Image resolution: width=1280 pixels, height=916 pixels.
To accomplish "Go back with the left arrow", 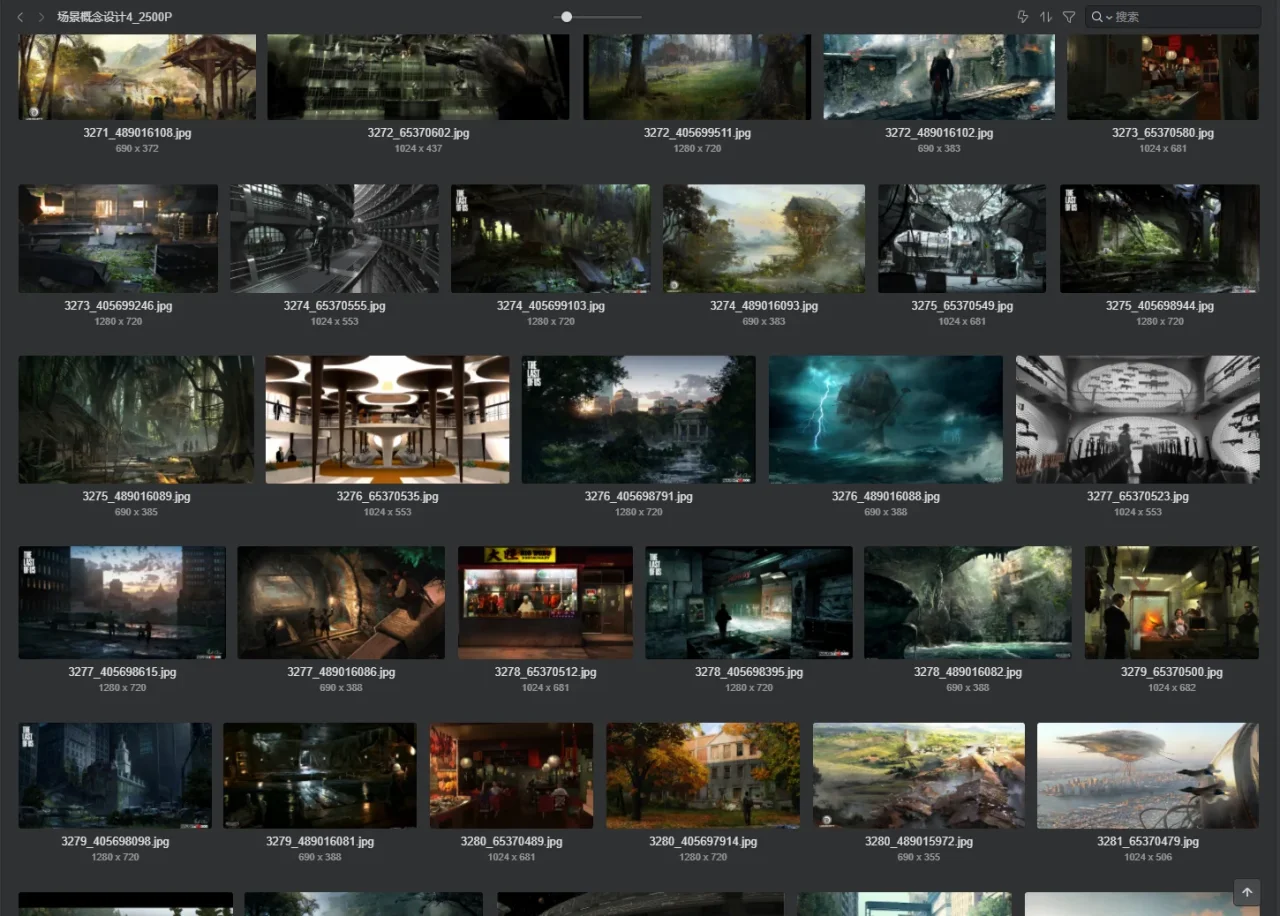I will pos(20,17).
